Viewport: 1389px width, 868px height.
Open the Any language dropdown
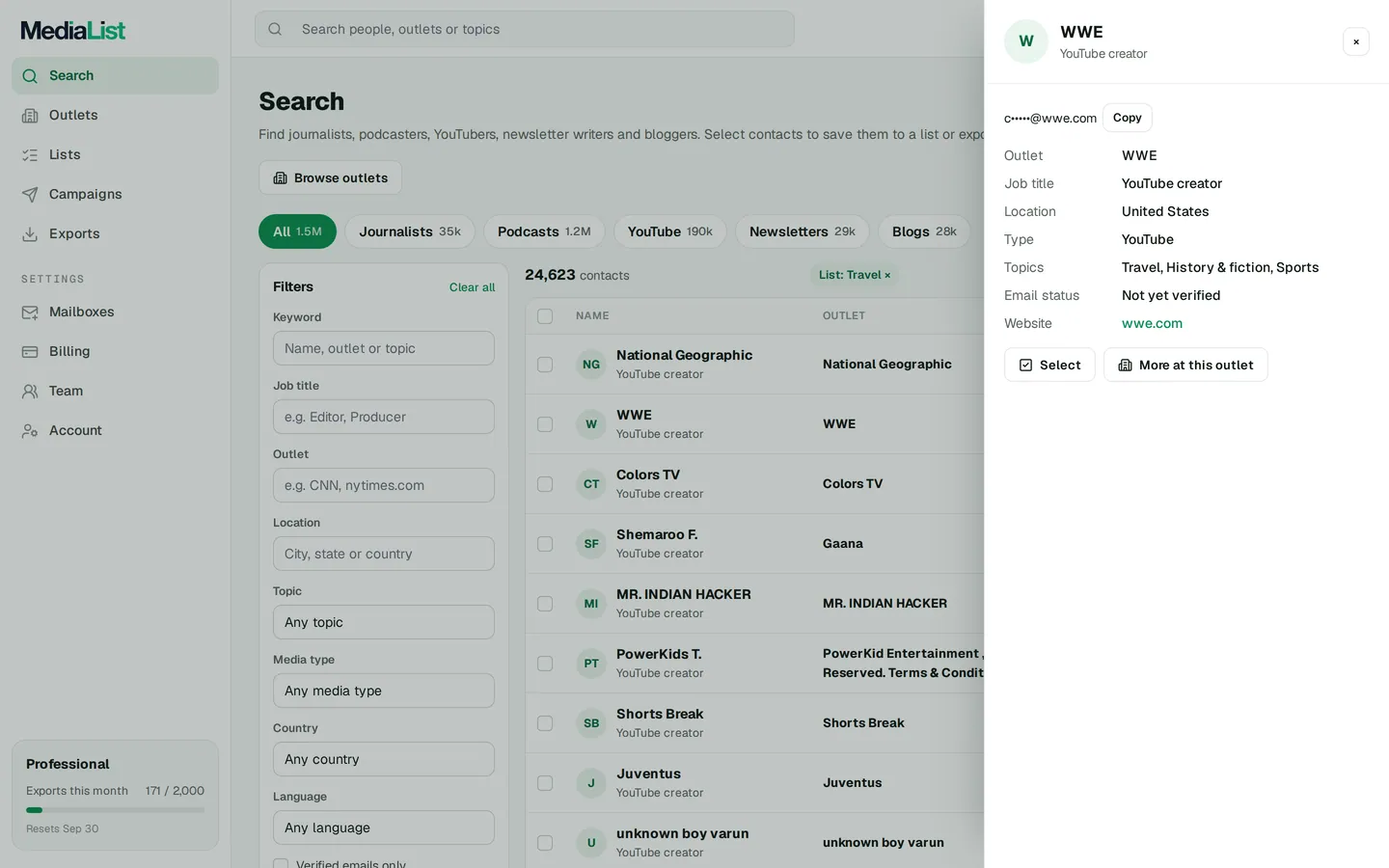click(384, 827)
